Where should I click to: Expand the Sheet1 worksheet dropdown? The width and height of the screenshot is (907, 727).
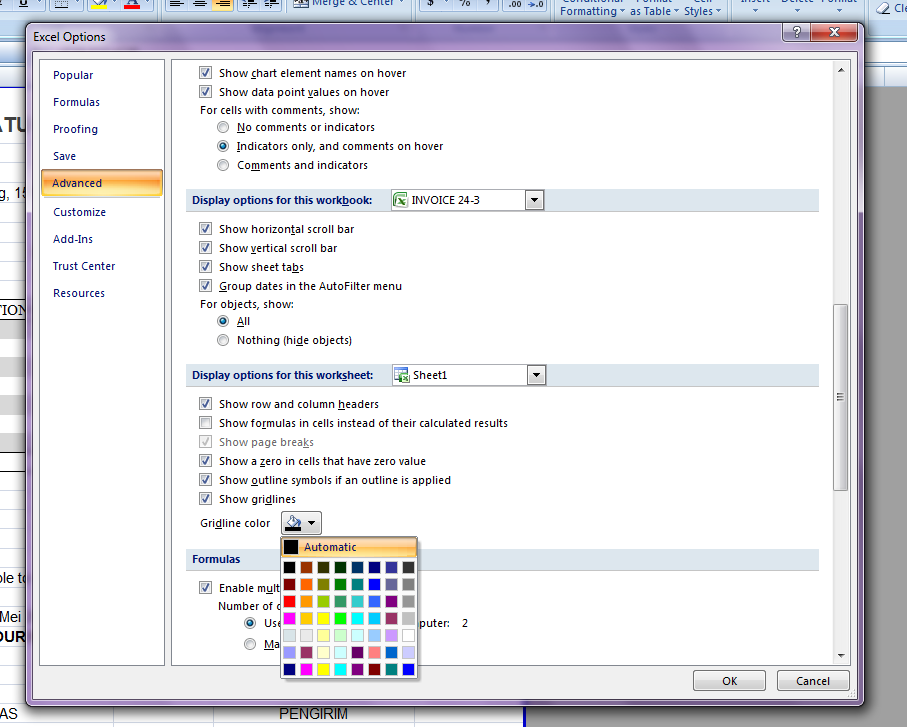coord(536,375)
